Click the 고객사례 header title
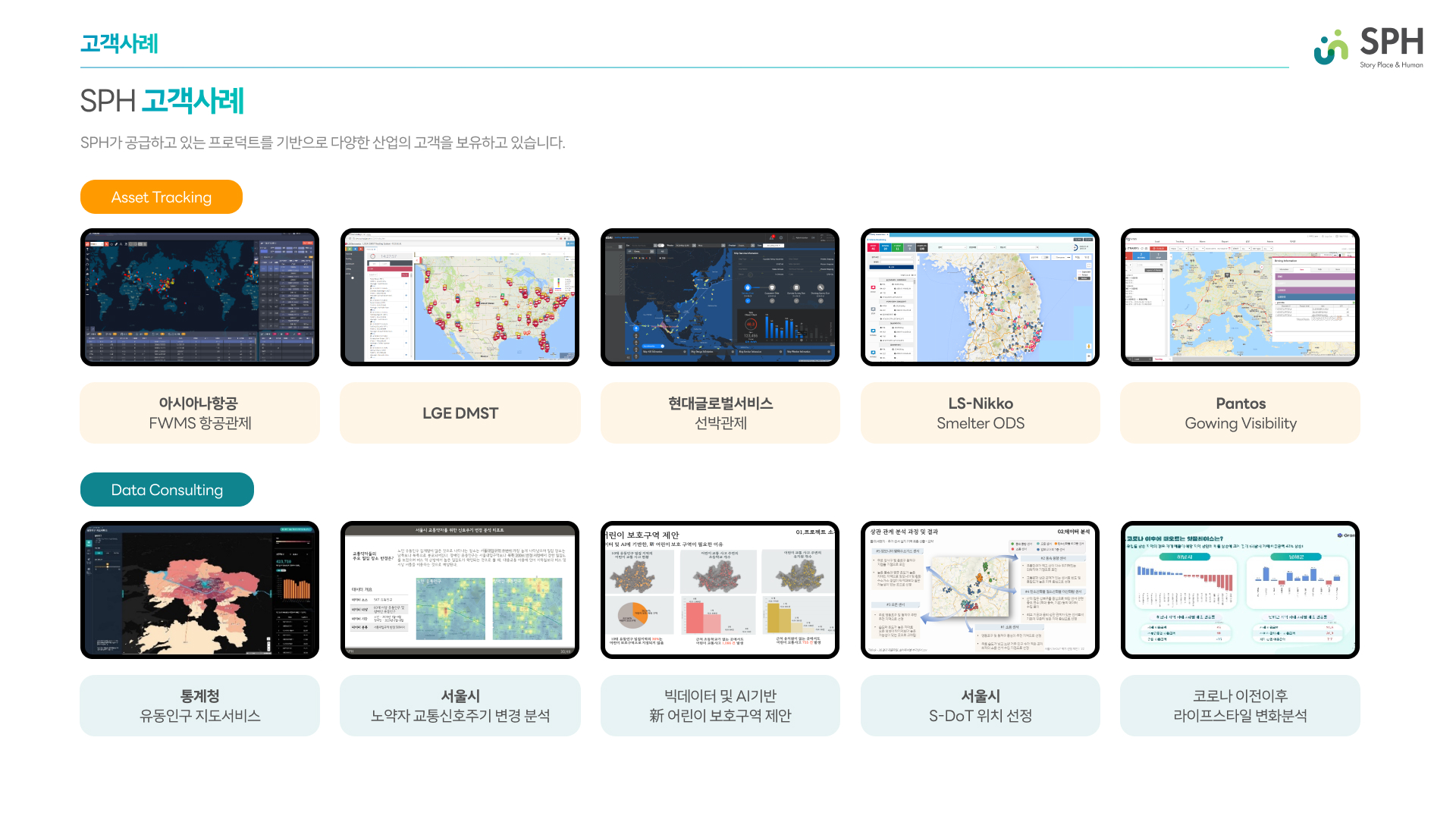This screenshot has width=1456, height=819. [119, 44]
